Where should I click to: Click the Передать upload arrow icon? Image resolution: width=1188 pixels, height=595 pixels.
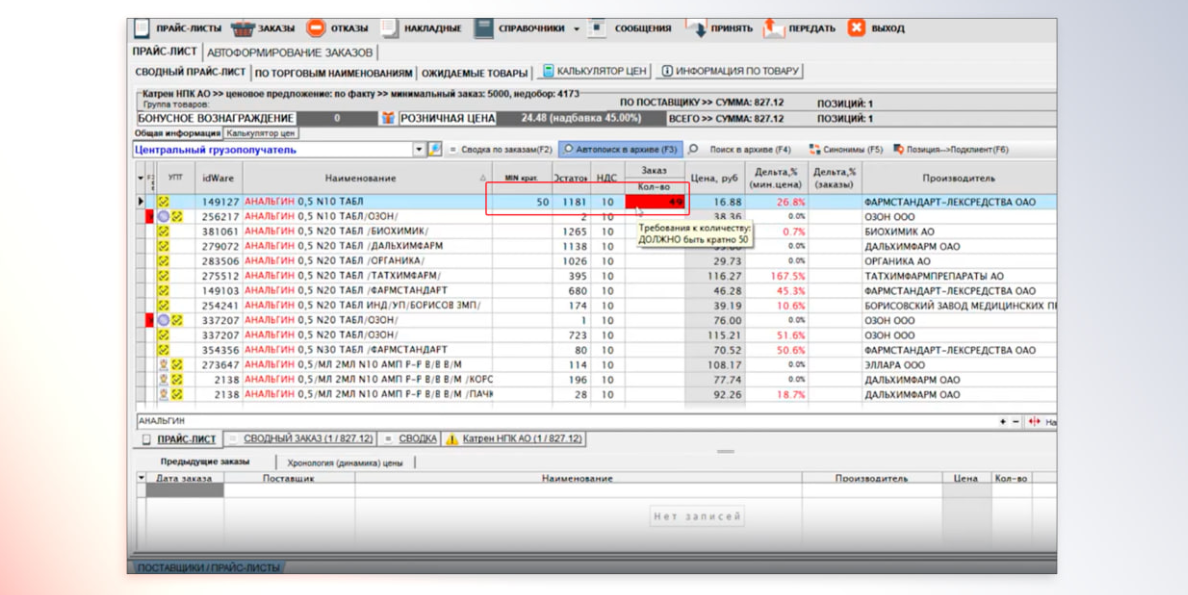774,29
